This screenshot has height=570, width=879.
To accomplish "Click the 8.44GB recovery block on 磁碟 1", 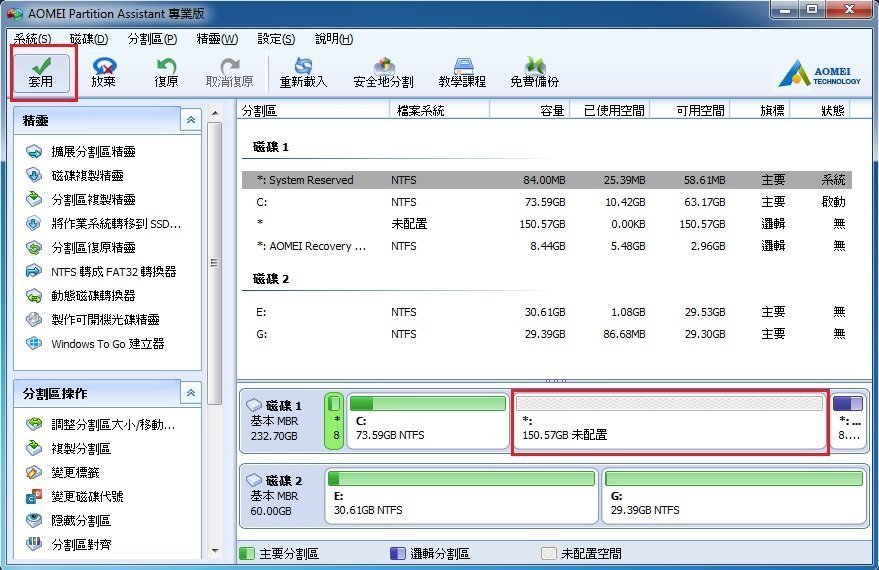I will click(x=848, y=421).
